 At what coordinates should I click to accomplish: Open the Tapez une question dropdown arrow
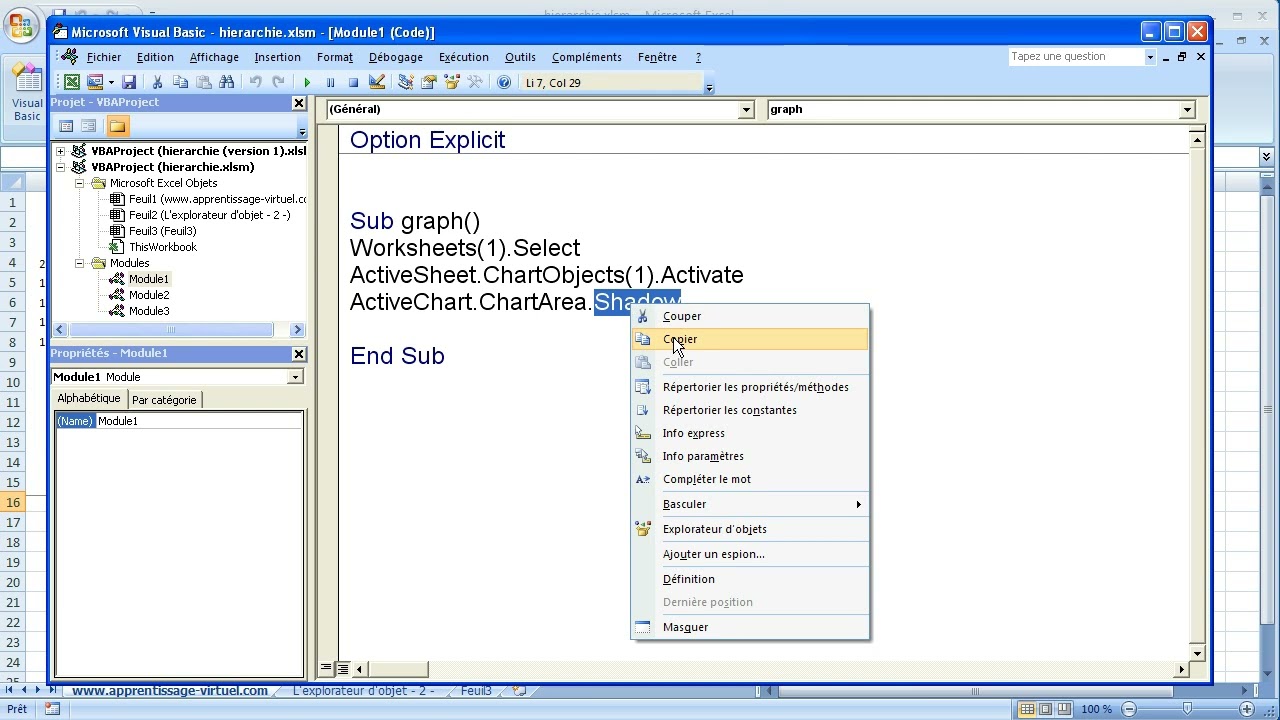(x=1150, y=57)
